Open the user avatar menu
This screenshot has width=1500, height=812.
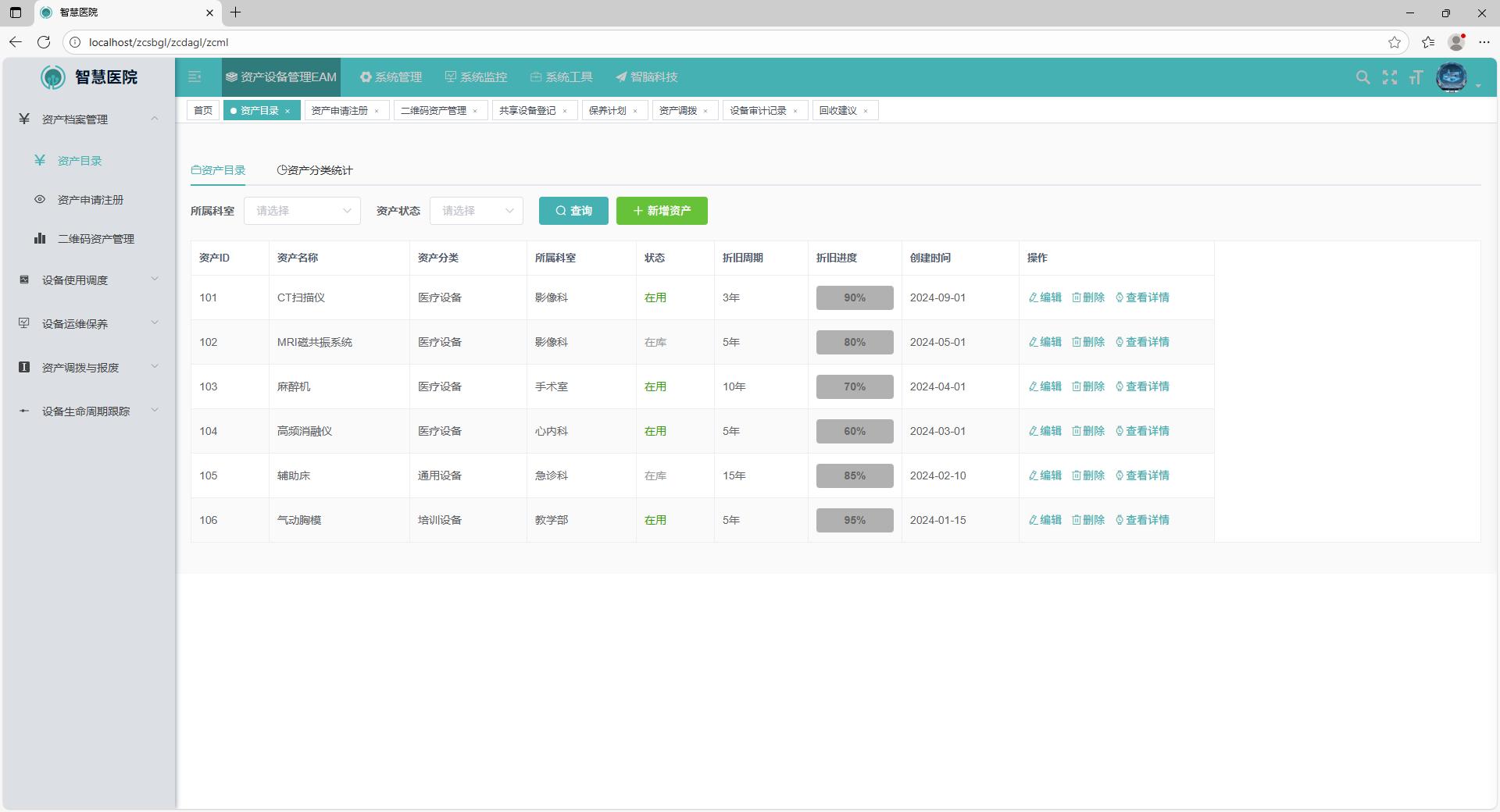tap(1452, 77)
